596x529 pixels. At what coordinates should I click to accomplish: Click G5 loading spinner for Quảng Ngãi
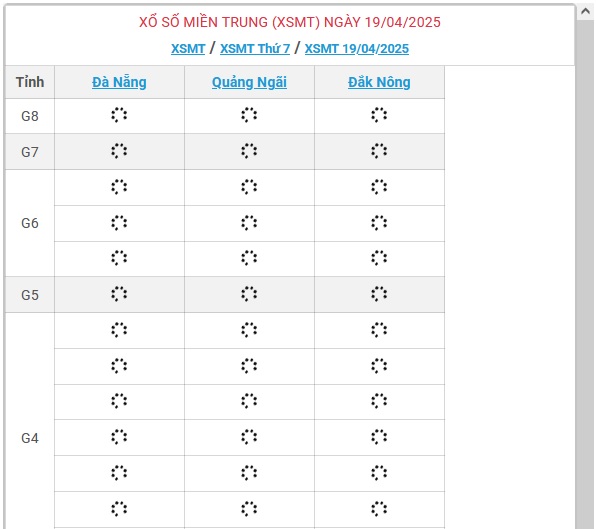tap(249, 294)
